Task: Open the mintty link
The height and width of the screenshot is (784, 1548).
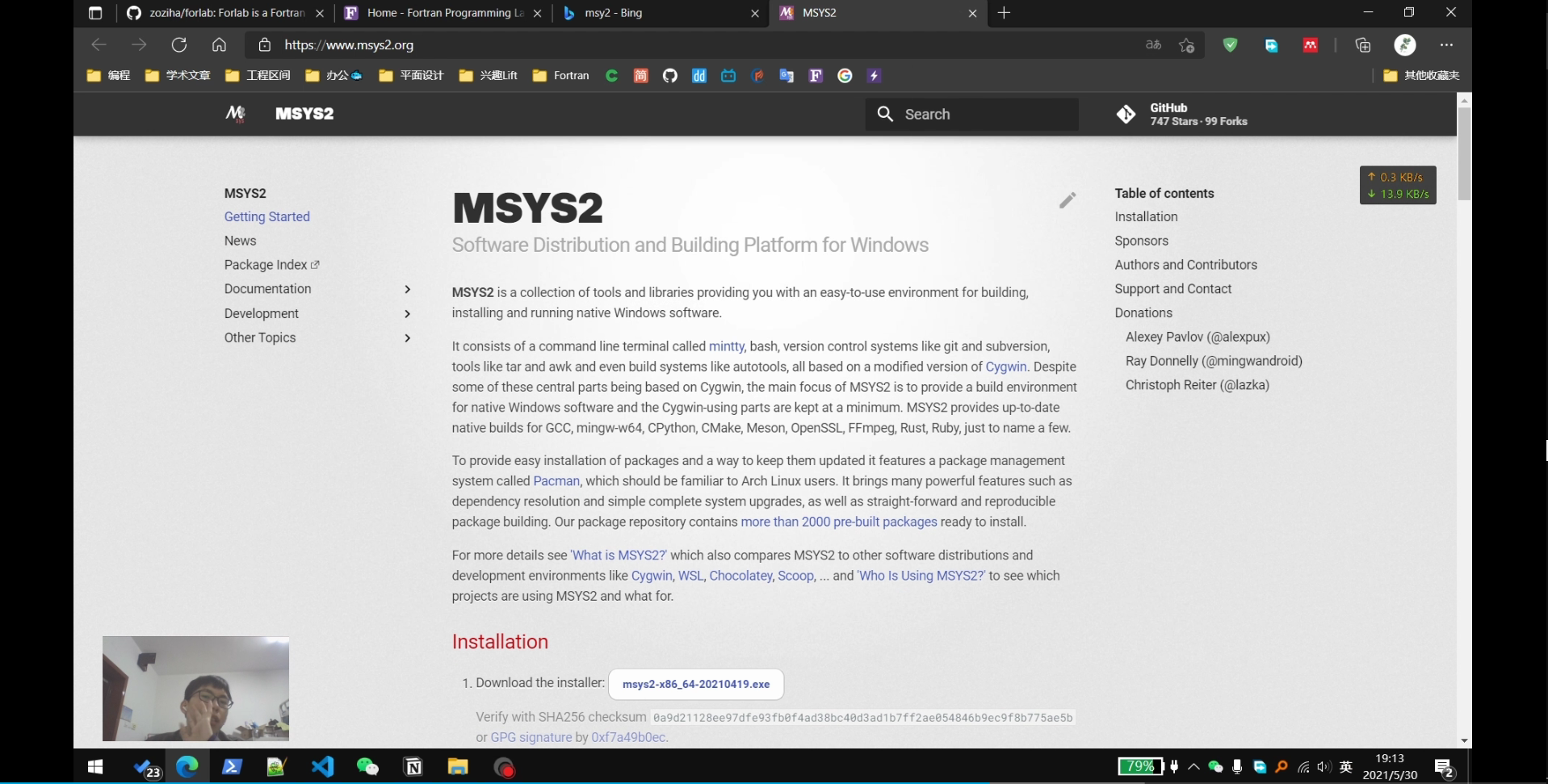Action: 726,346
